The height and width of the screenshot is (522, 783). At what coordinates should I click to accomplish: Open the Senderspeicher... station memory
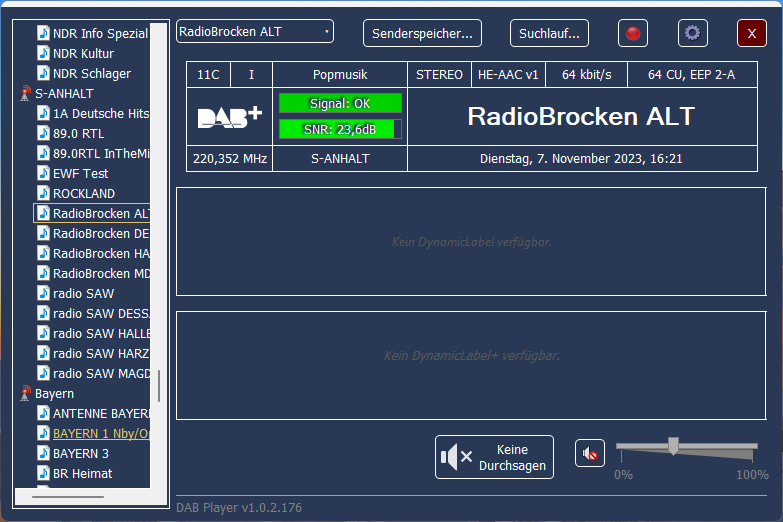422,33
